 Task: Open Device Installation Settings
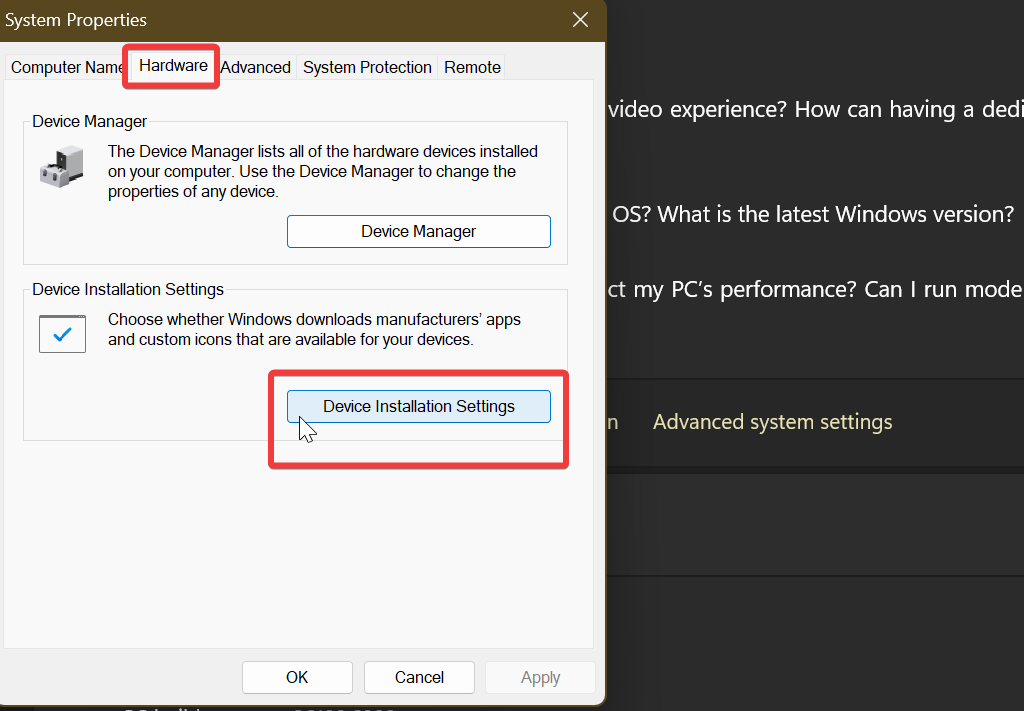(418, 406)
